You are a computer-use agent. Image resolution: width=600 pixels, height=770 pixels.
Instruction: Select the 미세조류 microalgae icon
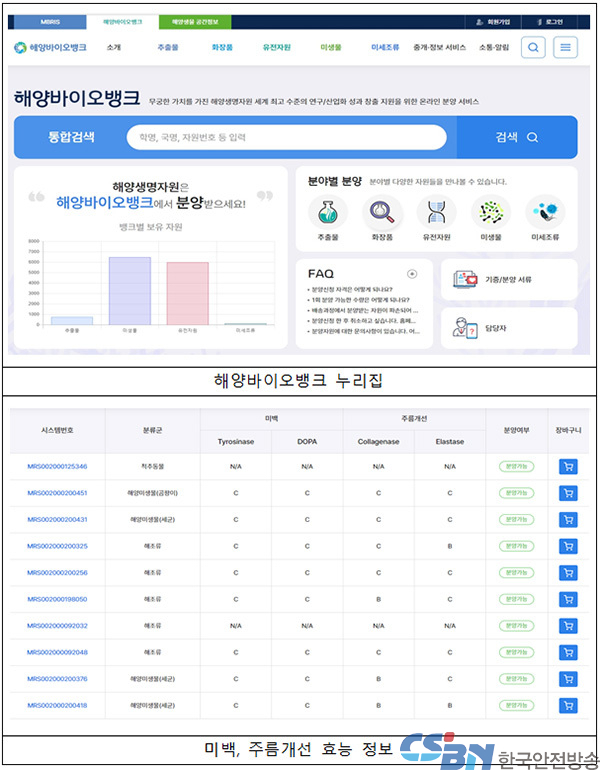coord(545,213)
